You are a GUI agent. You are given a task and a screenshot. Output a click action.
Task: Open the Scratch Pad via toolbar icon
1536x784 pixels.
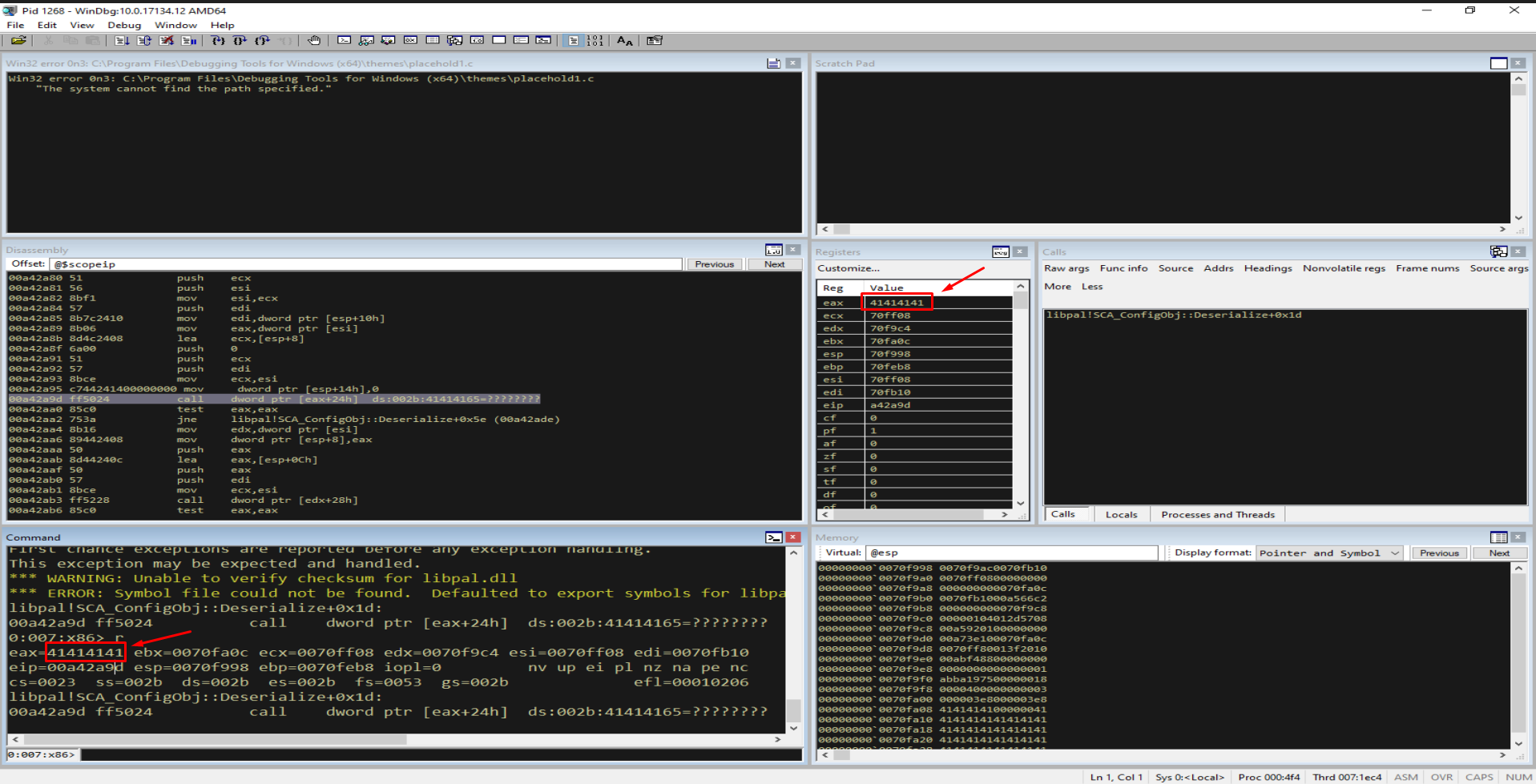click(498, 40)
